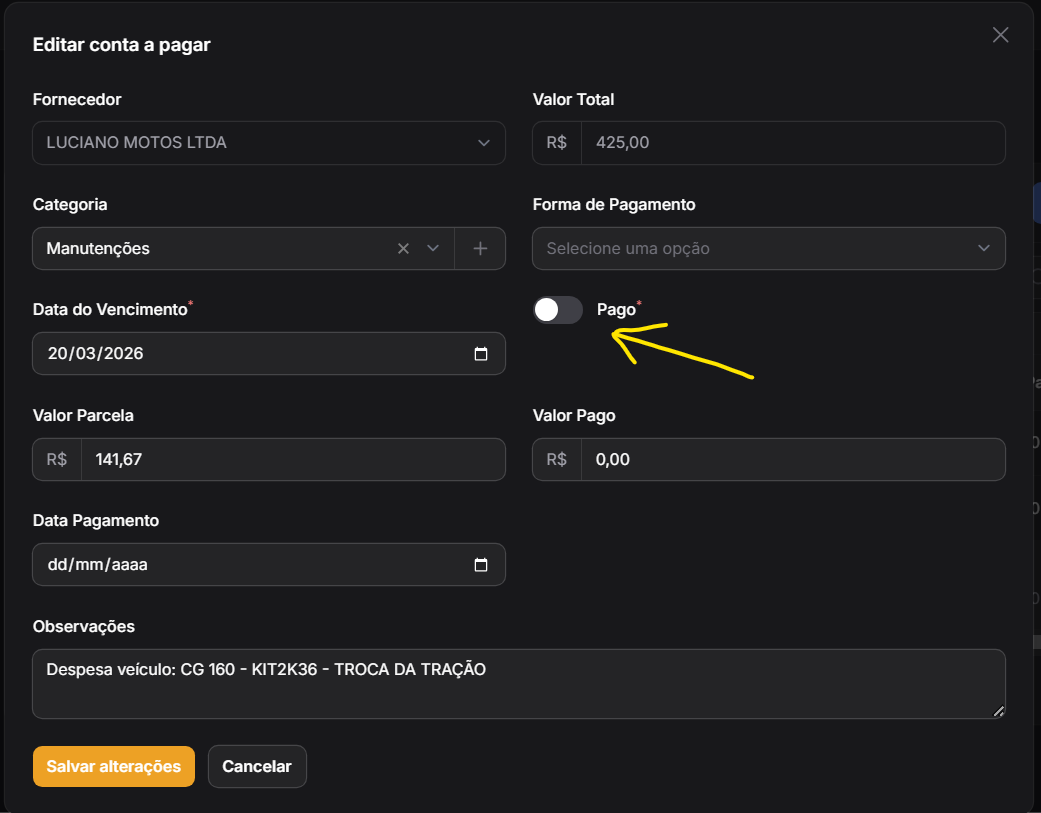Image resolution: width=1041 pixels, height=813 pixels.
Task: Click the Manutenções category text
Action: pos(98,249)
